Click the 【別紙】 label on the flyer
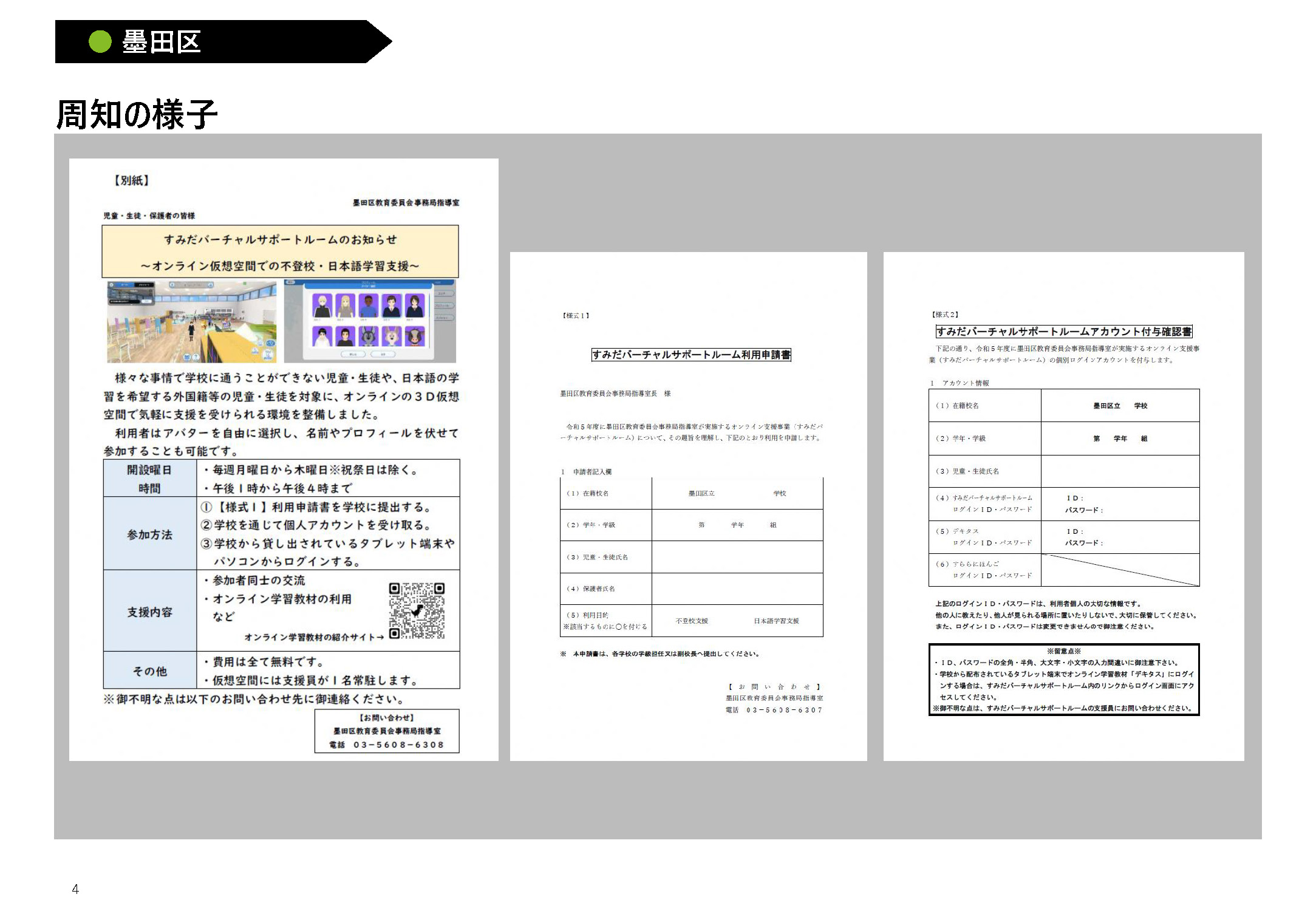This screenshot has height=911, width=1316. 131,180
